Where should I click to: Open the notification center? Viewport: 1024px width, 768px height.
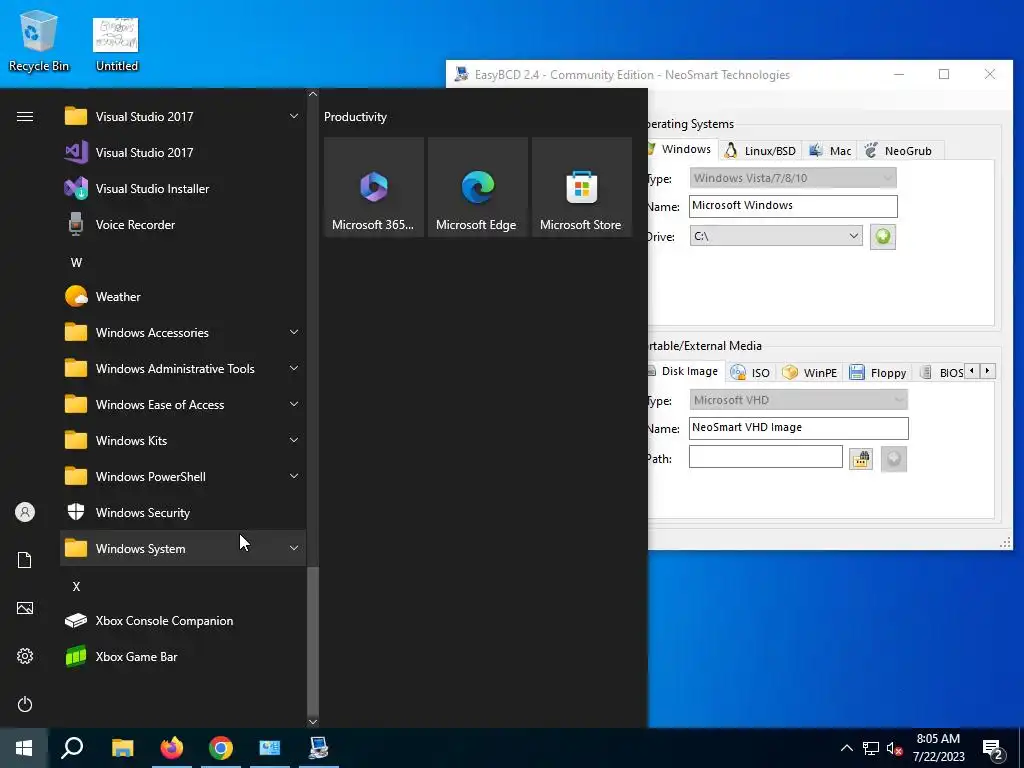[993, 749]
